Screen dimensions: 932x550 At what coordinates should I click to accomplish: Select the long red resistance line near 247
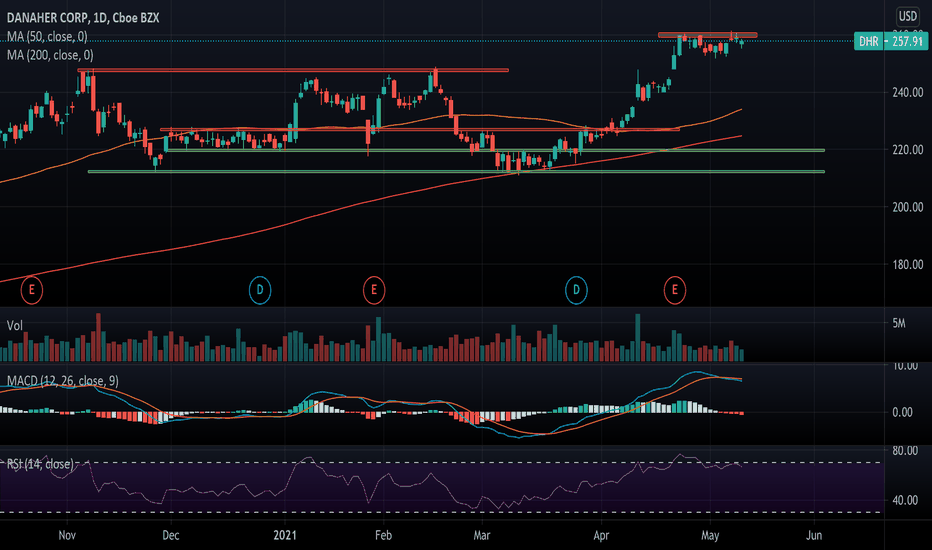click(x=293, y=70)
